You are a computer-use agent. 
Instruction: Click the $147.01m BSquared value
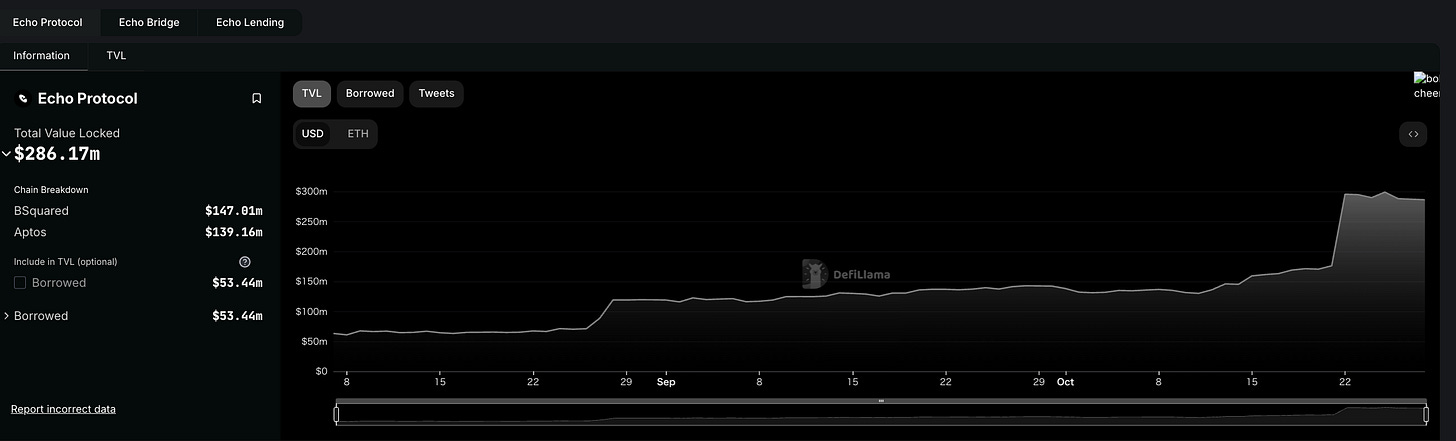pyautogui.click(x=234, y=211)
